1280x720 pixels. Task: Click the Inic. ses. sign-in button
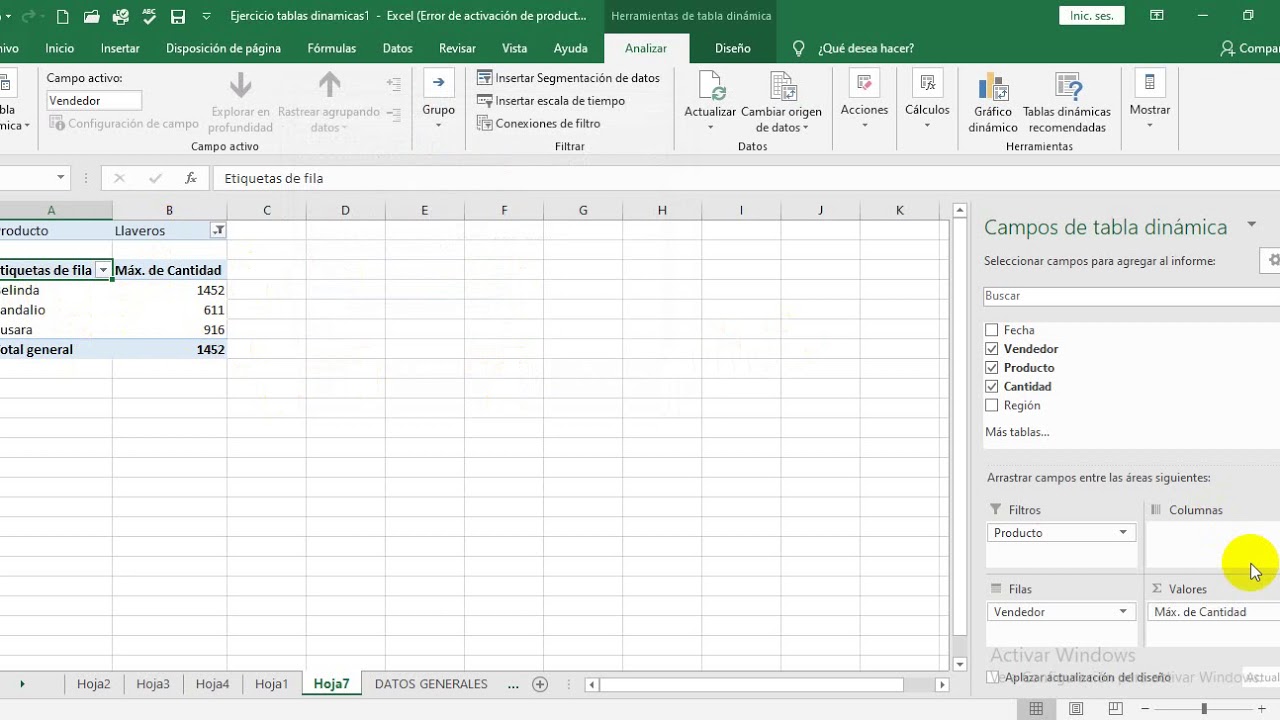[x=1091, y=16]
